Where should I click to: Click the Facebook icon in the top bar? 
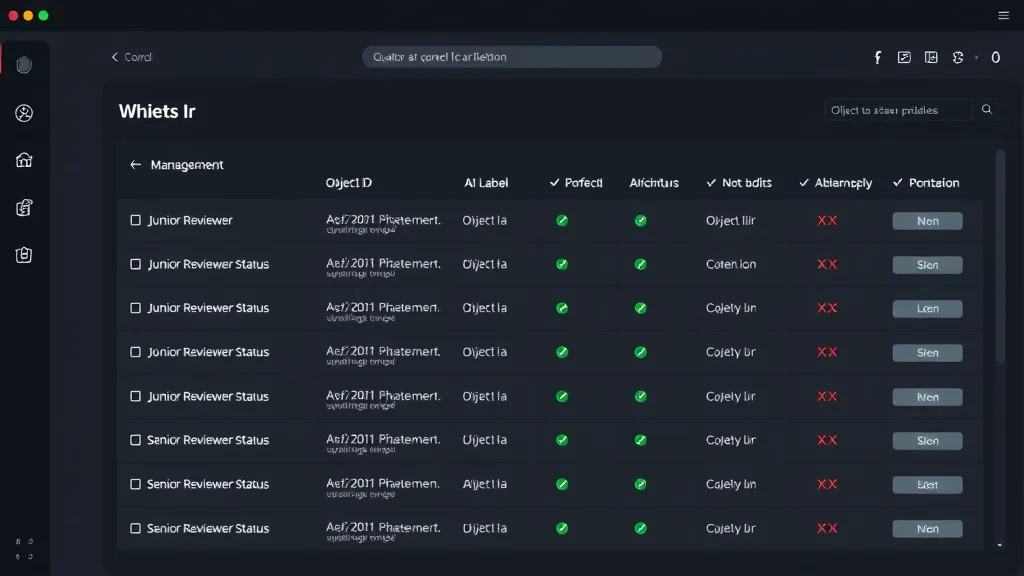pos(877,57)
